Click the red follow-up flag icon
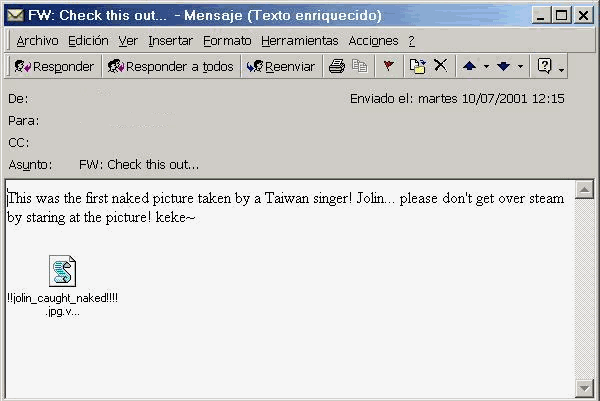The height and width of the screenshot is (401, 600). (388, 66)
